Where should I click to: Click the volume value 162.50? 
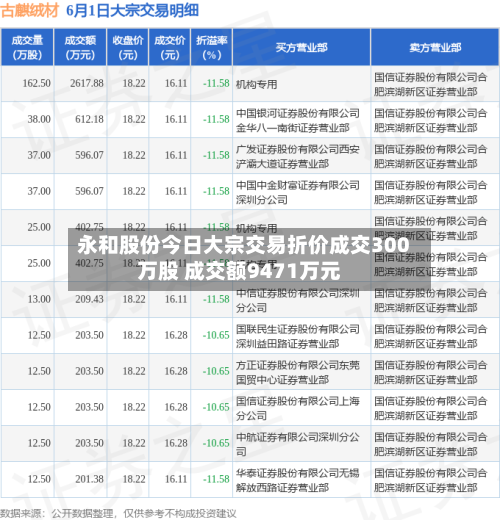point(37,83)
